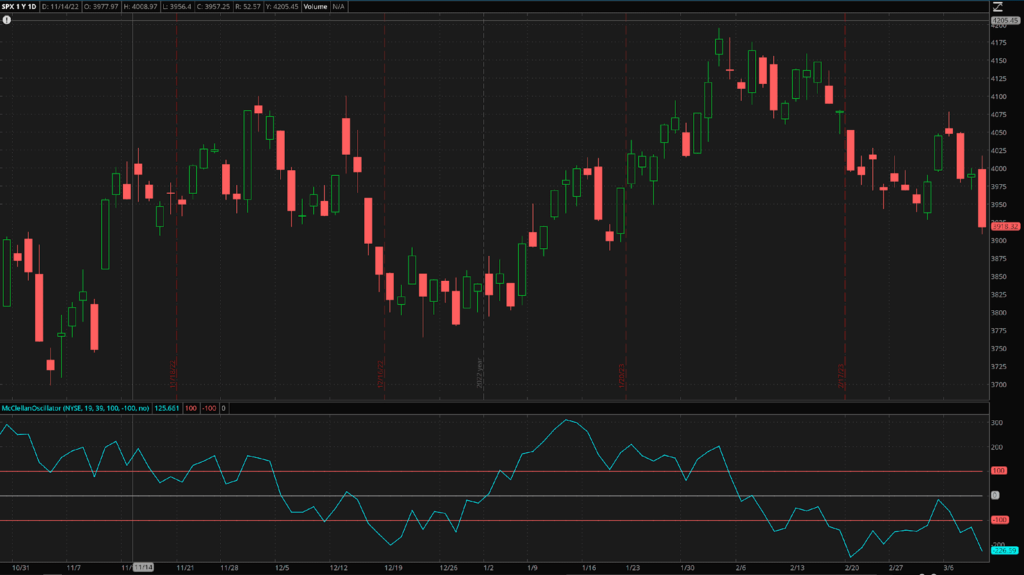Click the 1/9 date on time axis
The image size is (1024, 575).
tap(532, 568)
